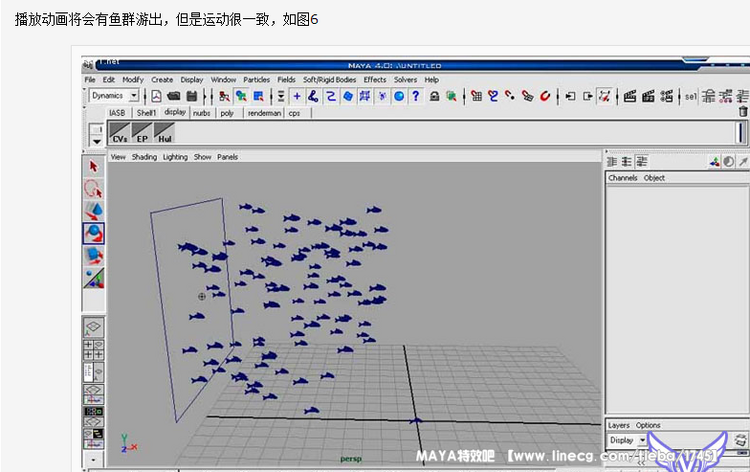The height and width of the screenshot is (472, 750).
Task: Switch to the cps shelf tab
Action: [x=294, y=113]
